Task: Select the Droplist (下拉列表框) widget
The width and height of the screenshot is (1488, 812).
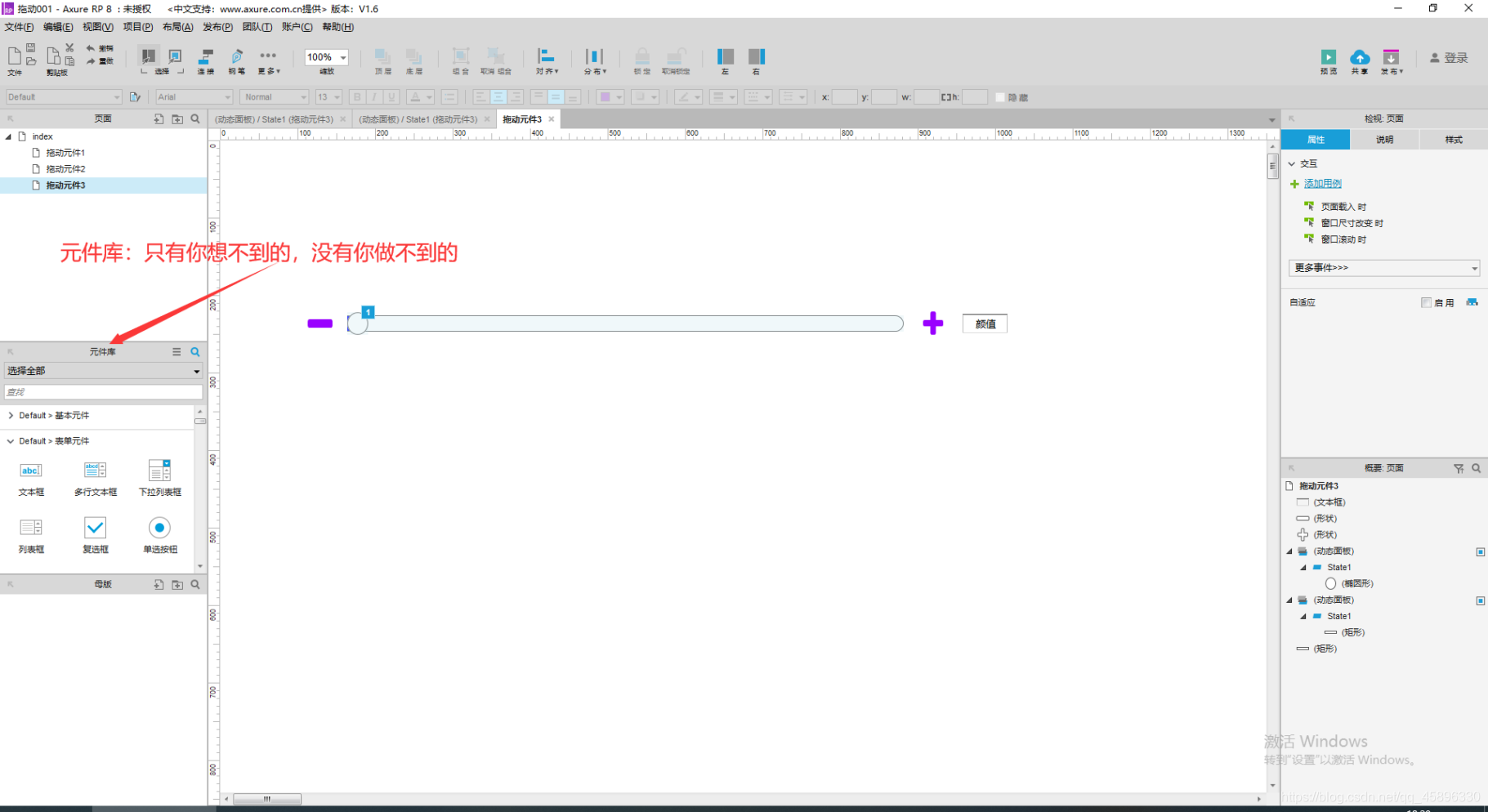Action: (160, 478)
